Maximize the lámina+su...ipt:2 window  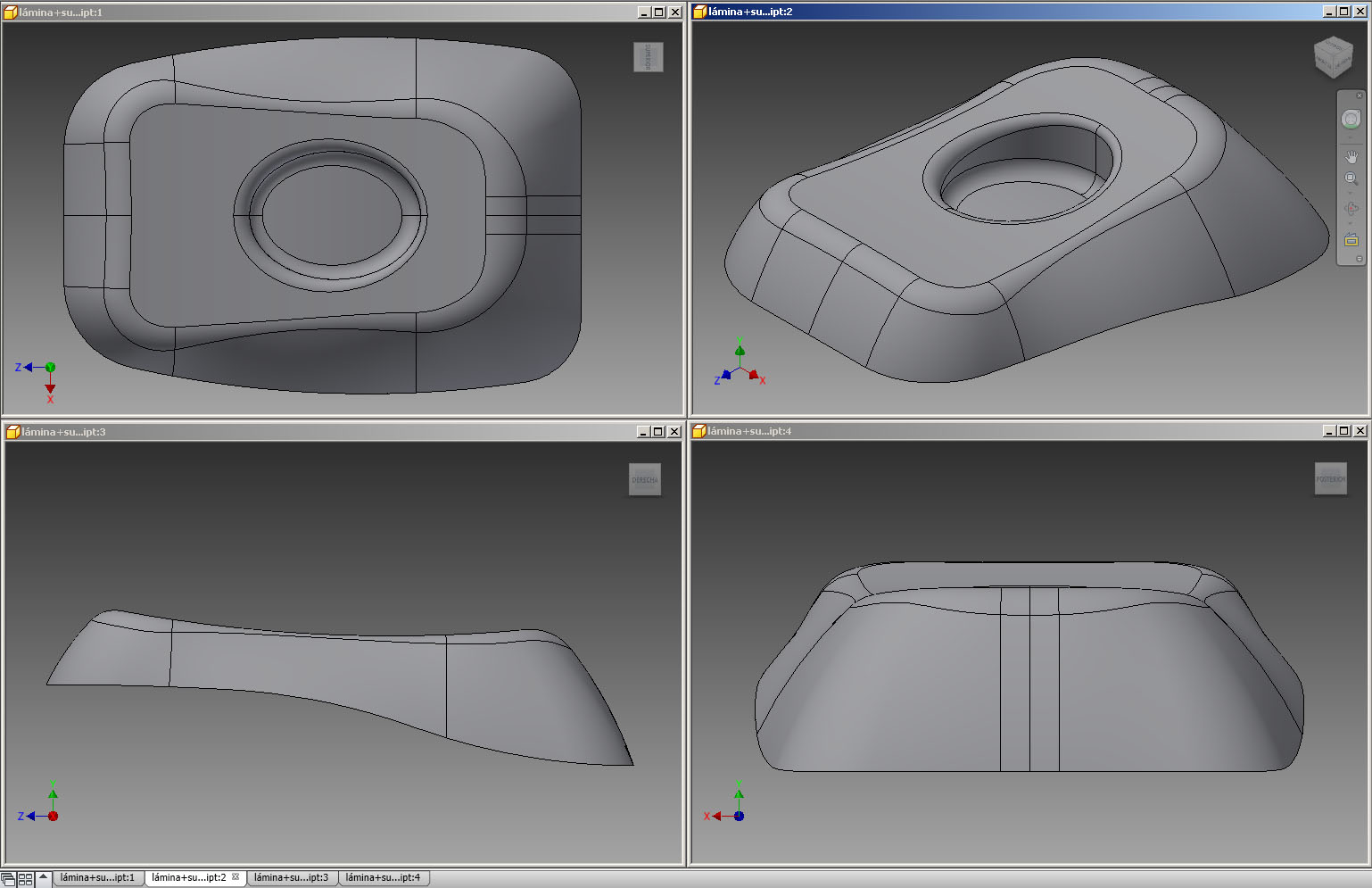[1344, 12]
